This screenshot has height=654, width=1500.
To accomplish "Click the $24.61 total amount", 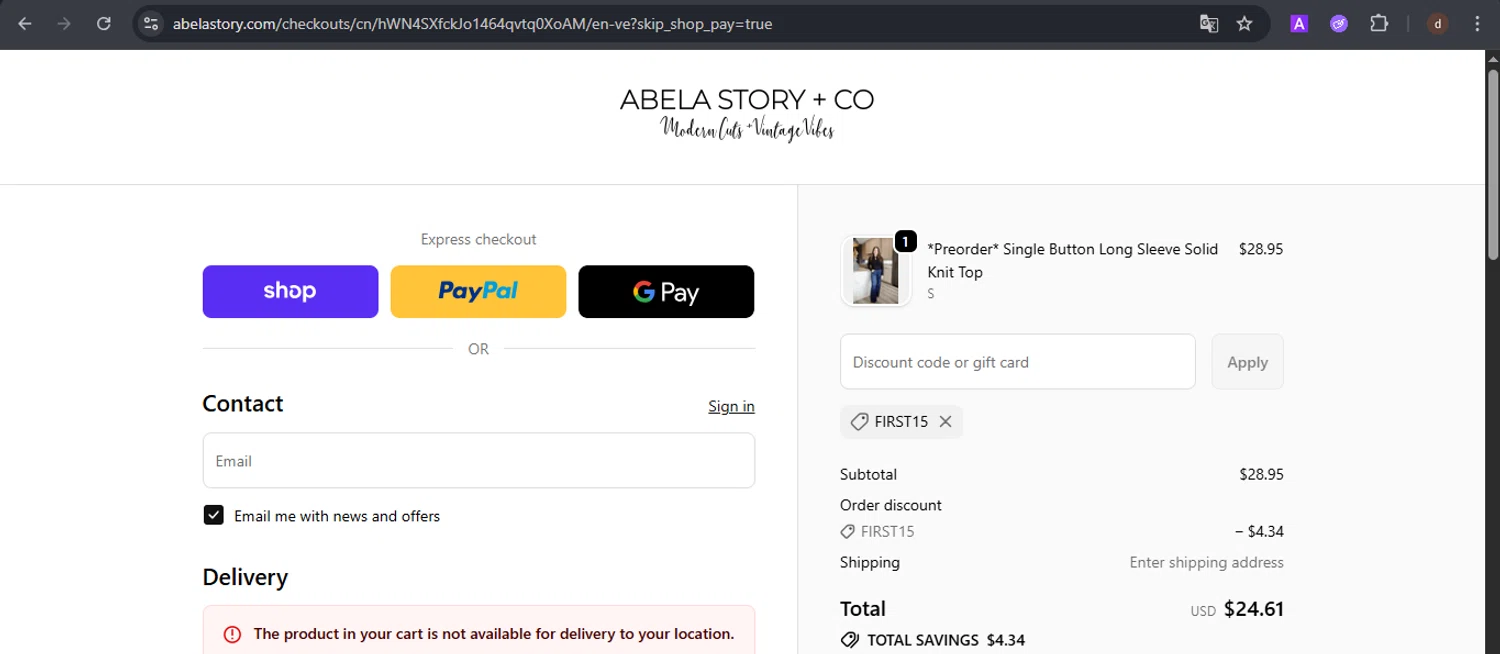I will coord(1254,609).
